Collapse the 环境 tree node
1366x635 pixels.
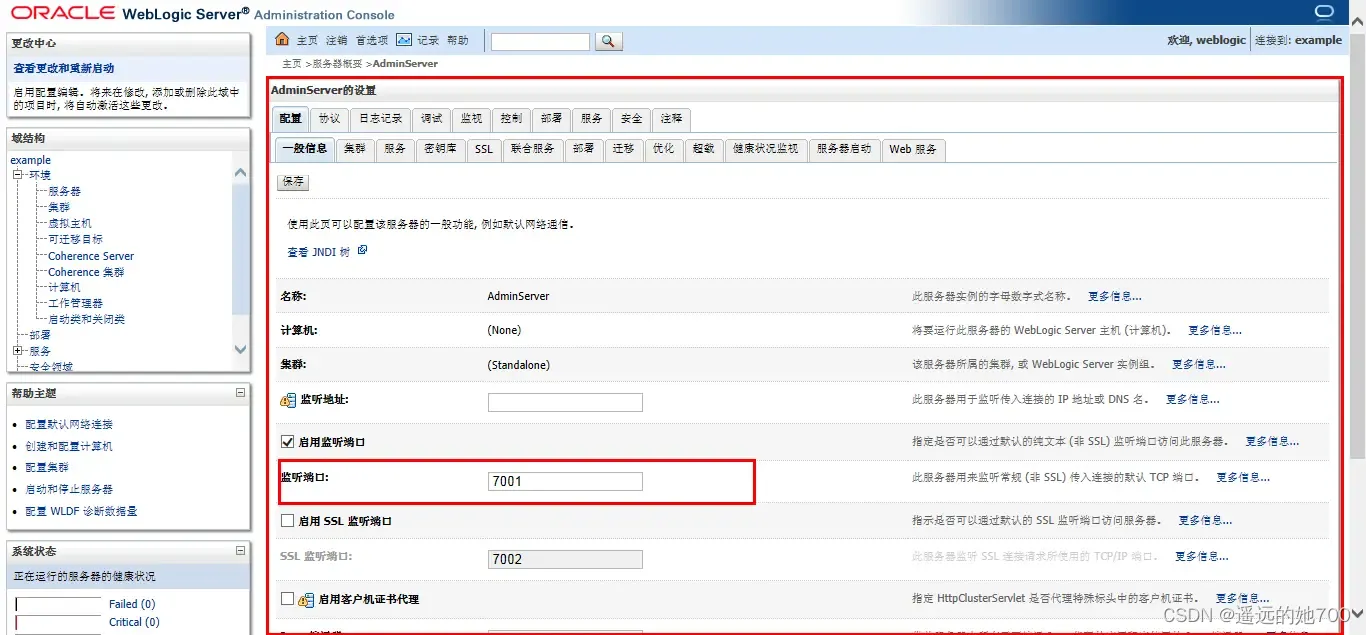tap(17, 175)
